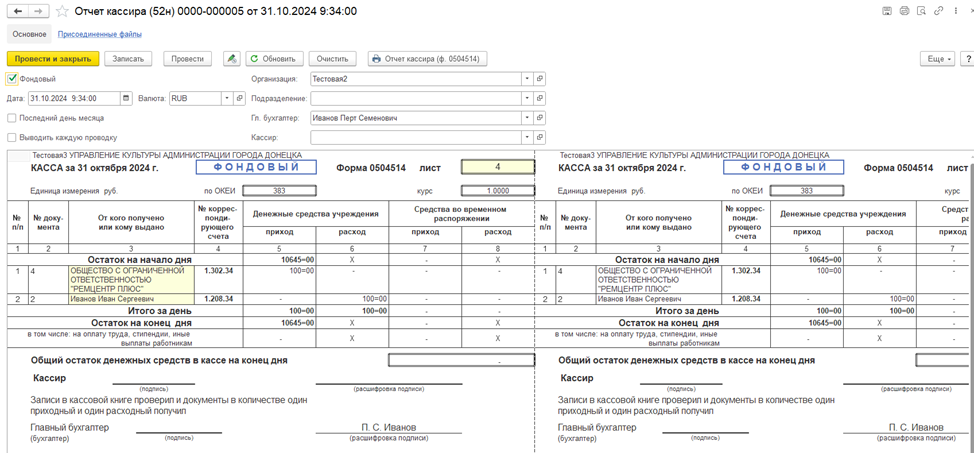The height and width of the screenshot is (453, 974).
Task: Click the Провести button
Action: pyautogui.click(x=188, y=58)
